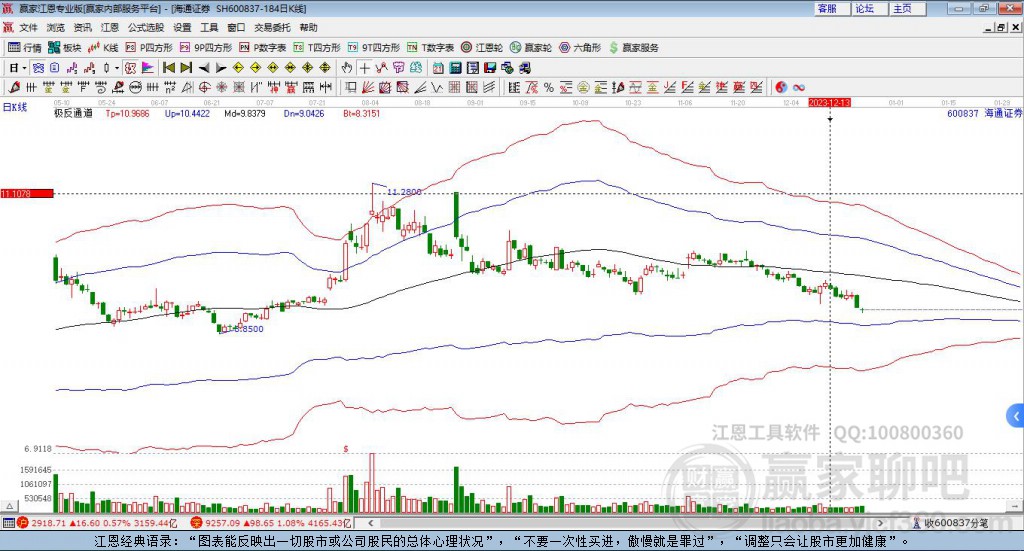Click the 2023-12-13 date marker
1024x551 pixels.
coord(829,102)
